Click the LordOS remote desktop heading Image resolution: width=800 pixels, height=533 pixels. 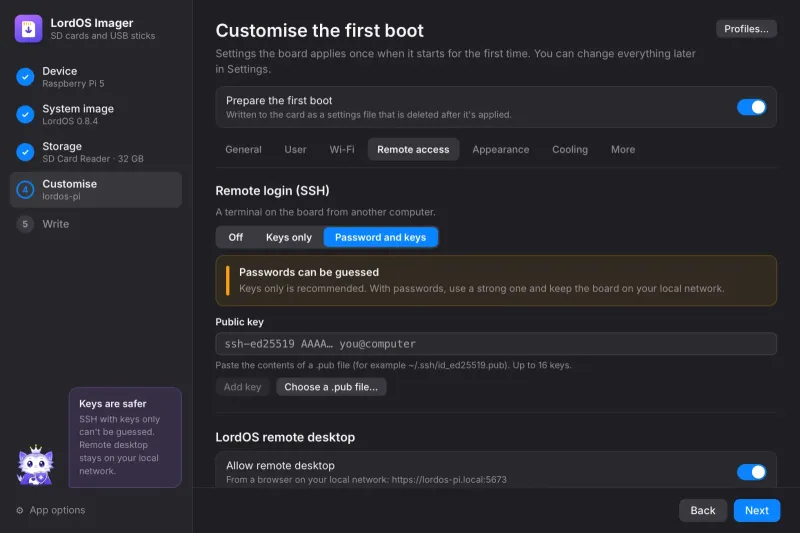[285, 437]
